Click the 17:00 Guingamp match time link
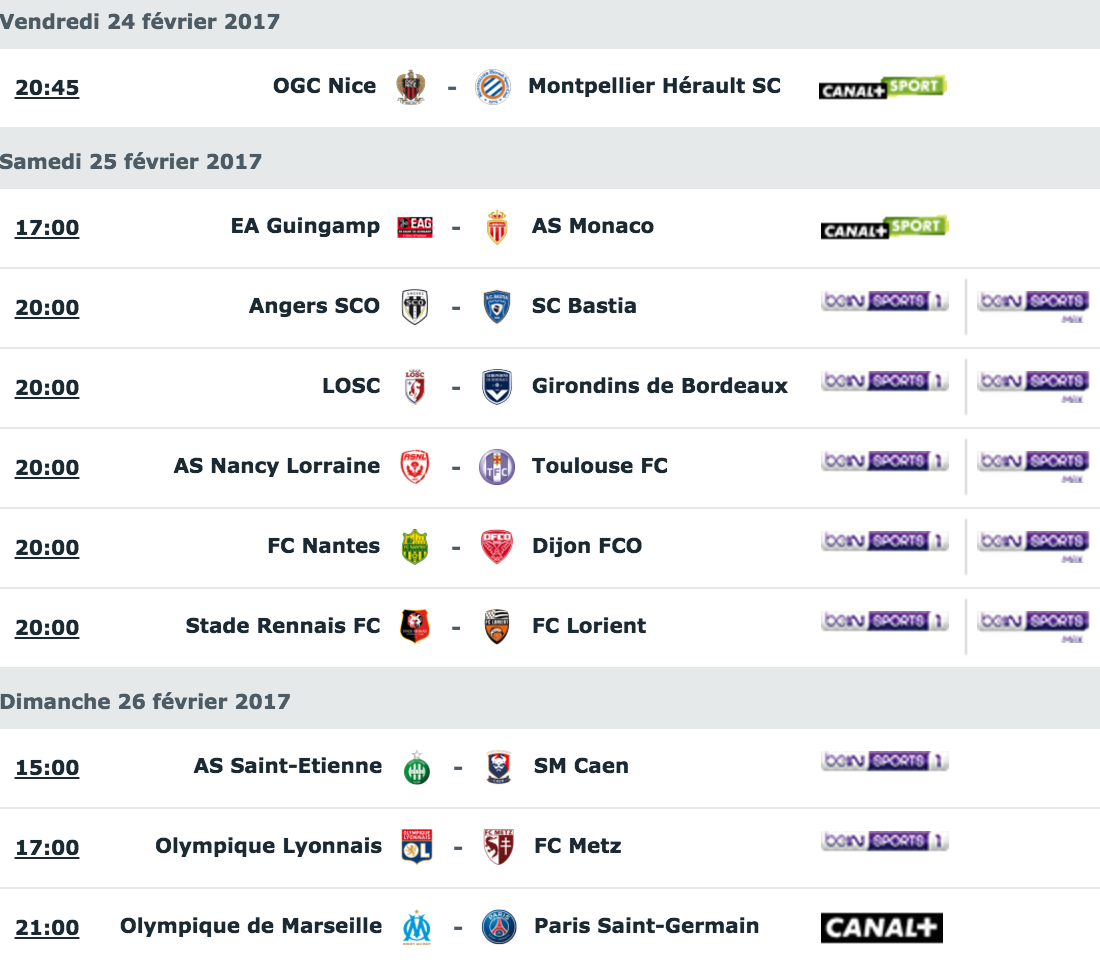The height and width of the screenshot is (964, 1100). [x=47, y=228]
